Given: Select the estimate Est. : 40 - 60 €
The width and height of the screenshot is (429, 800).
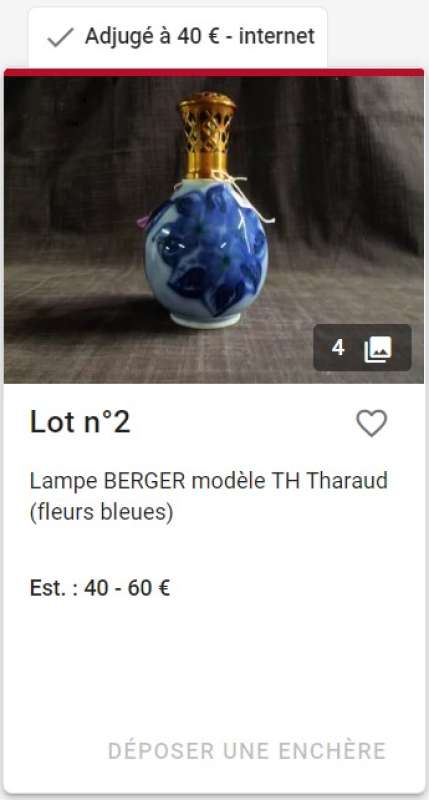Looking at the screenshot, I should point(100,588).
